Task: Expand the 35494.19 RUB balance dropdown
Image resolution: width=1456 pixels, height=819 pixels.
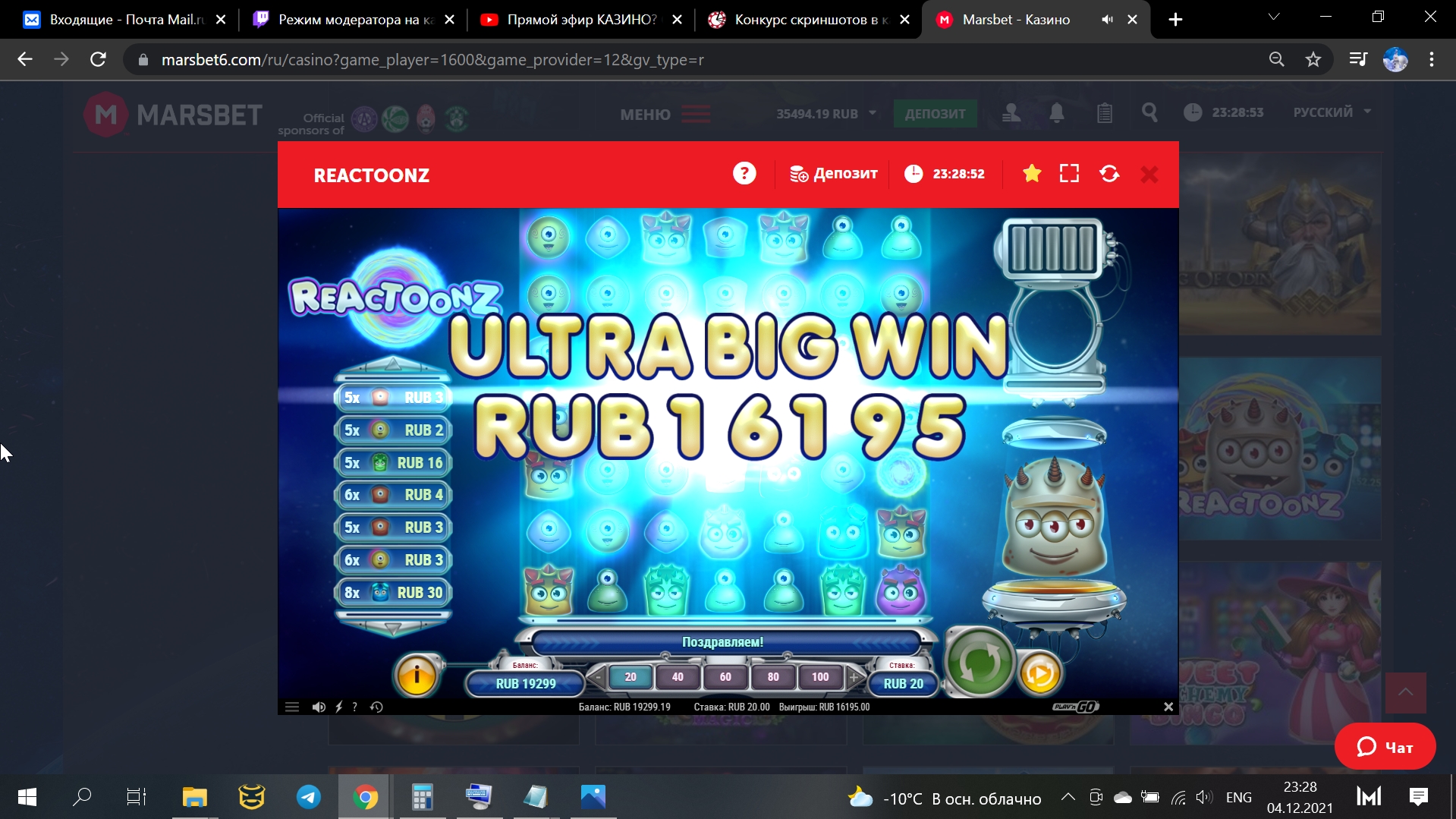Action: [x=825, y=114]
